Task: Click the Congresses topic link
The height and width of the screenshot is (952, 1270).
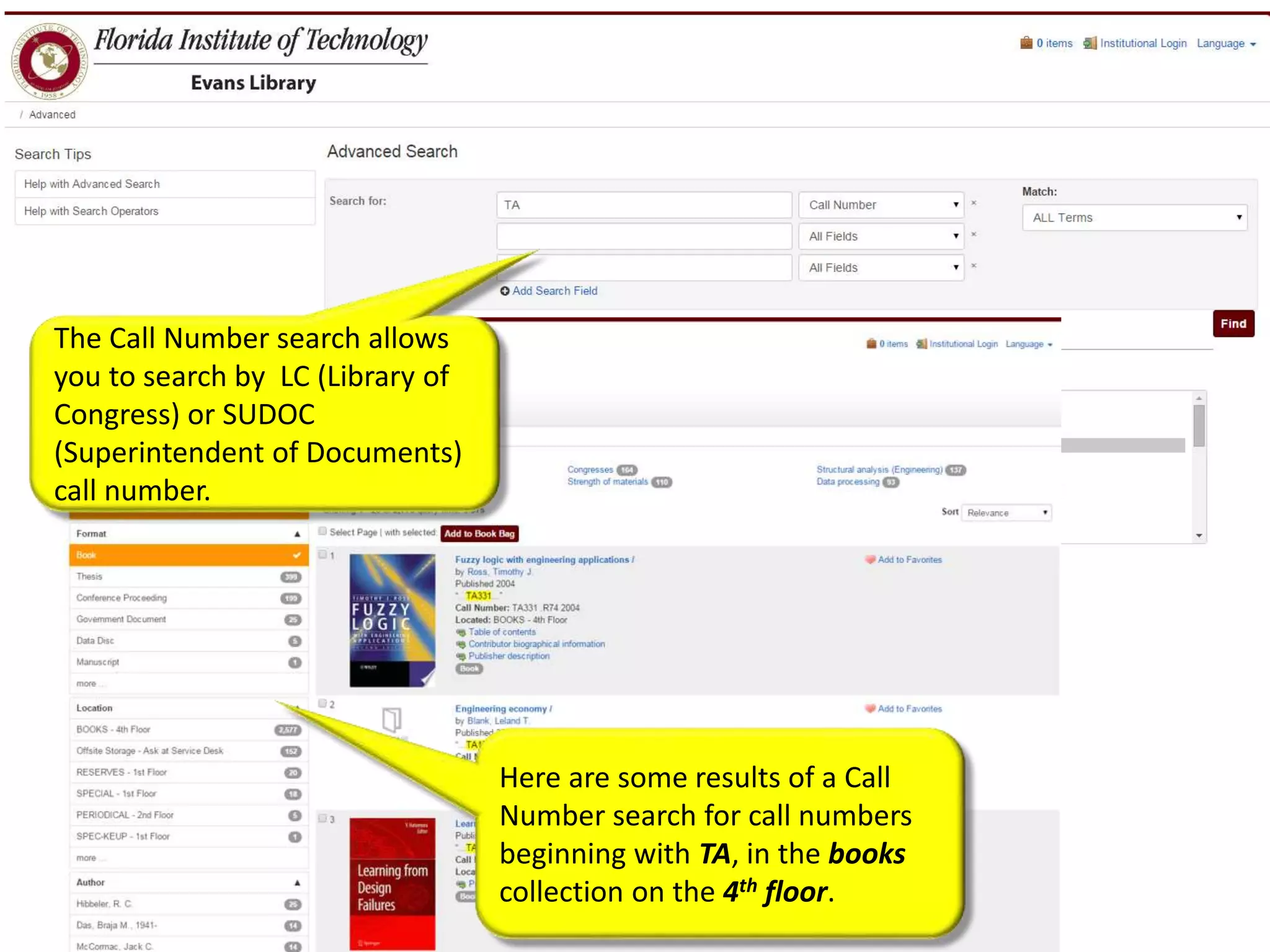Action: pos(590,470)
